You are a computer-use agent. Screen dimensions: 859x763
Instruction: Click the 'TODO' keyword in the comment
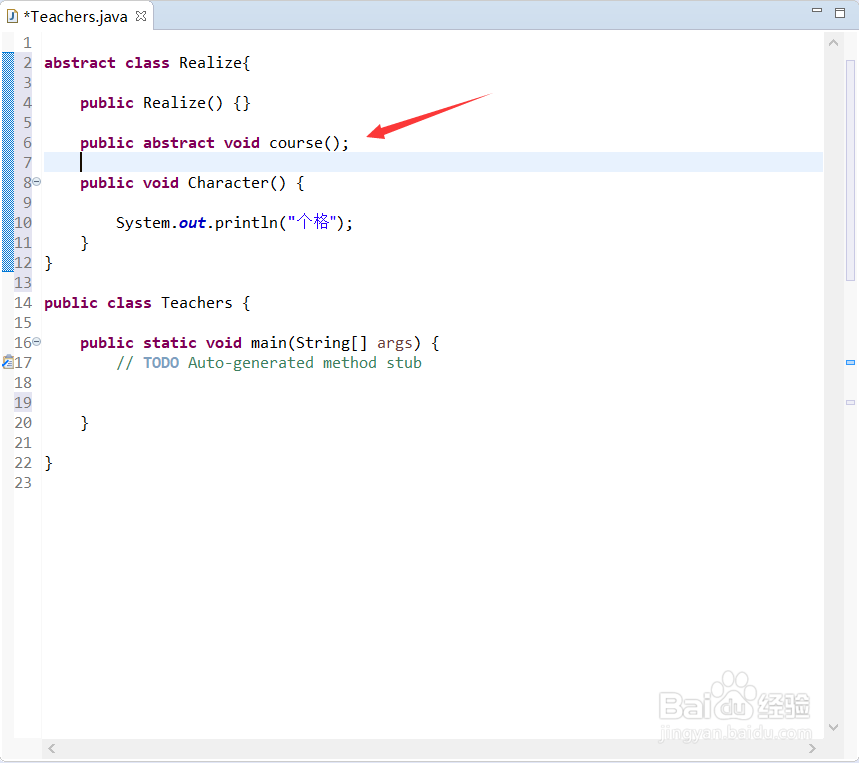pos(161,363)
